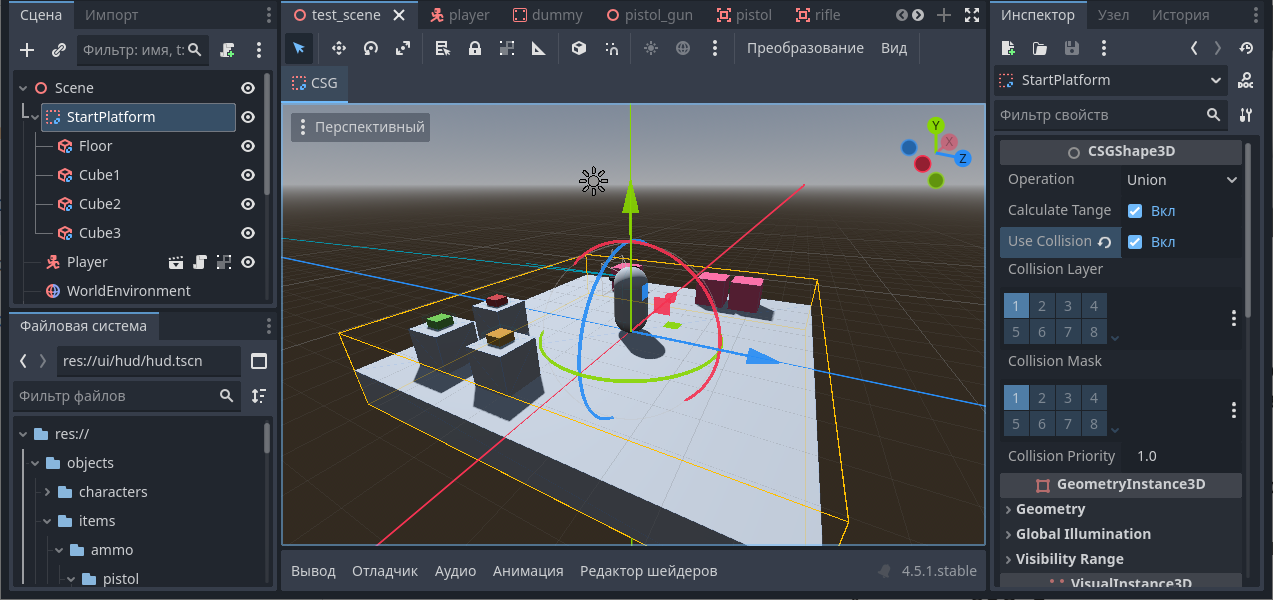Toggle the preview sun light icon
Screen dimensions: 1273x600
pos(651,48)
